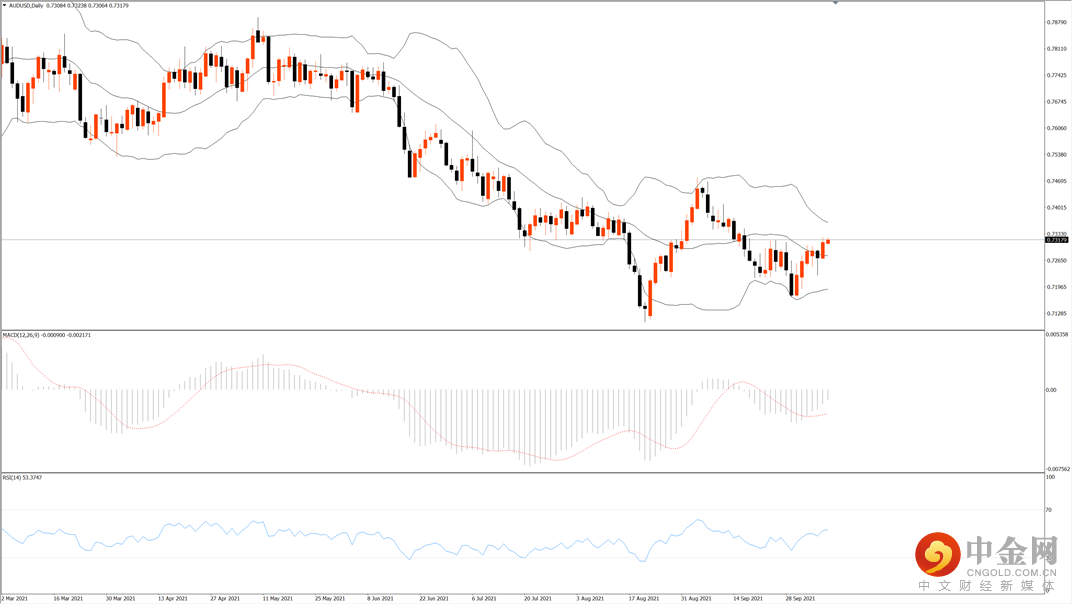Click the current price tag 0.73179

tap(1057, 240)
